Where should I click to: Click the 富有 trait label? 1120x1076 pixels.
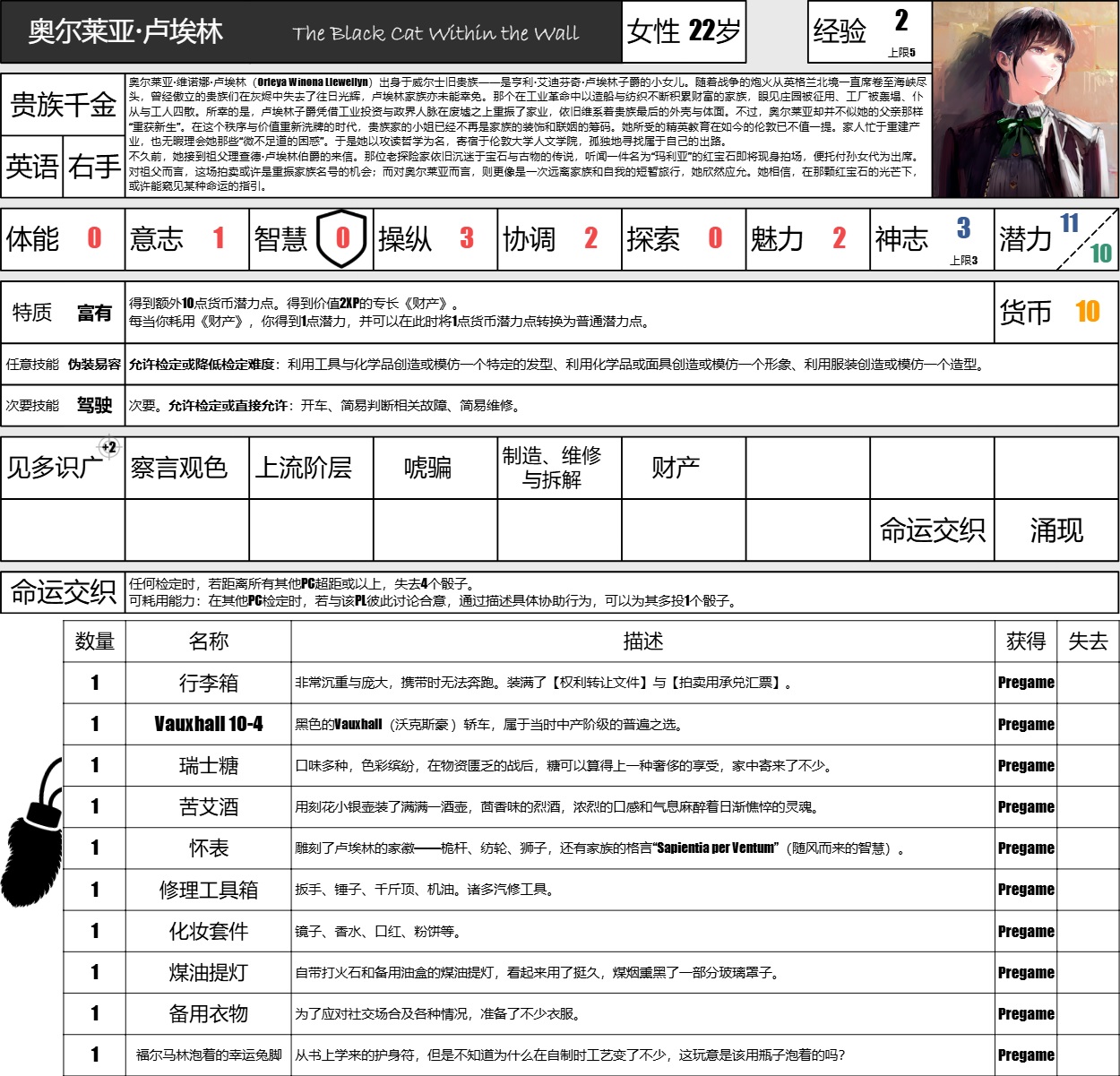tap(94, 313)
